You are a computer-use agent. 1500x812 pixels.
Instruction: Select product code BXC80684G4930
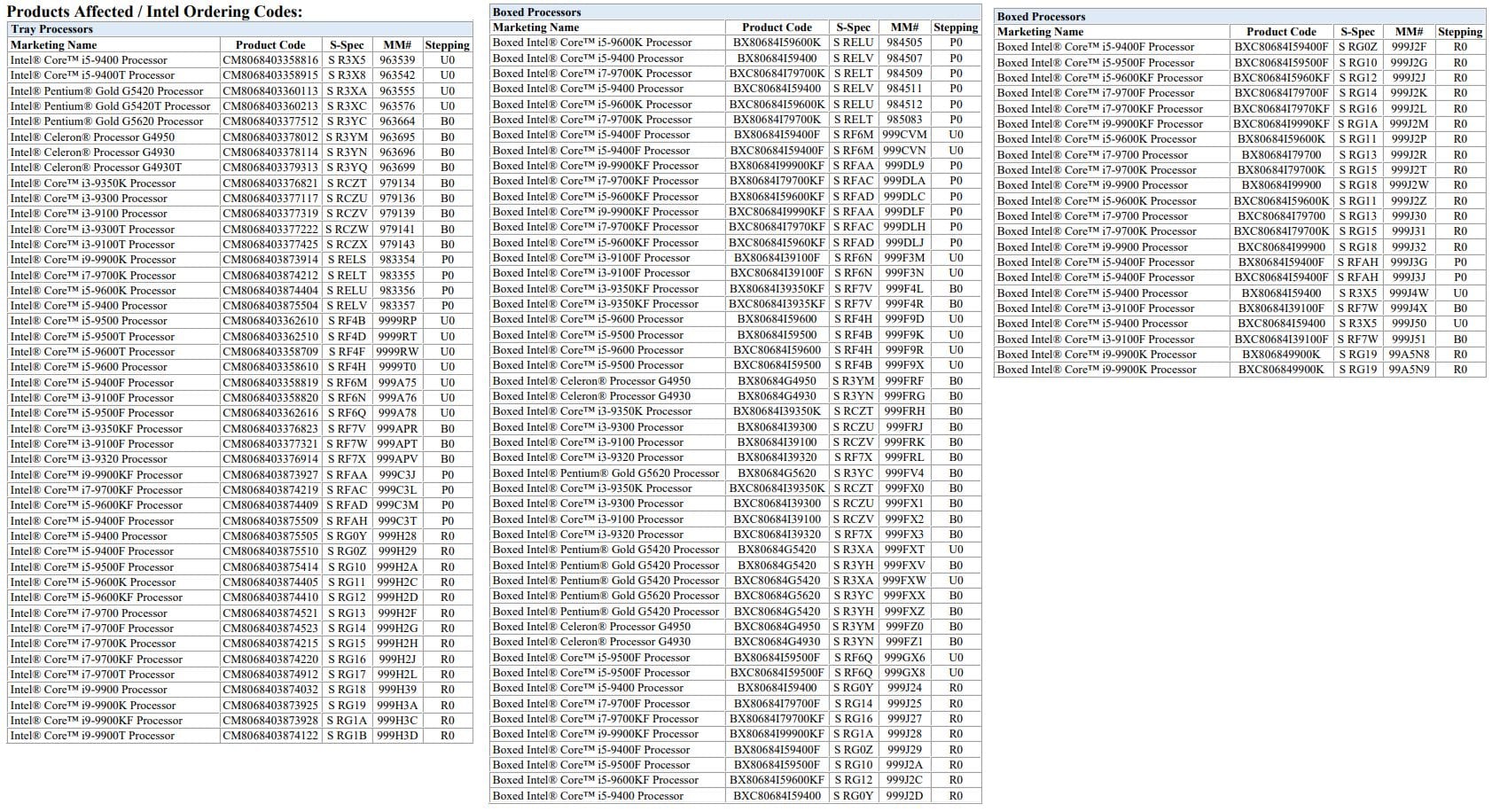(777, 642)
